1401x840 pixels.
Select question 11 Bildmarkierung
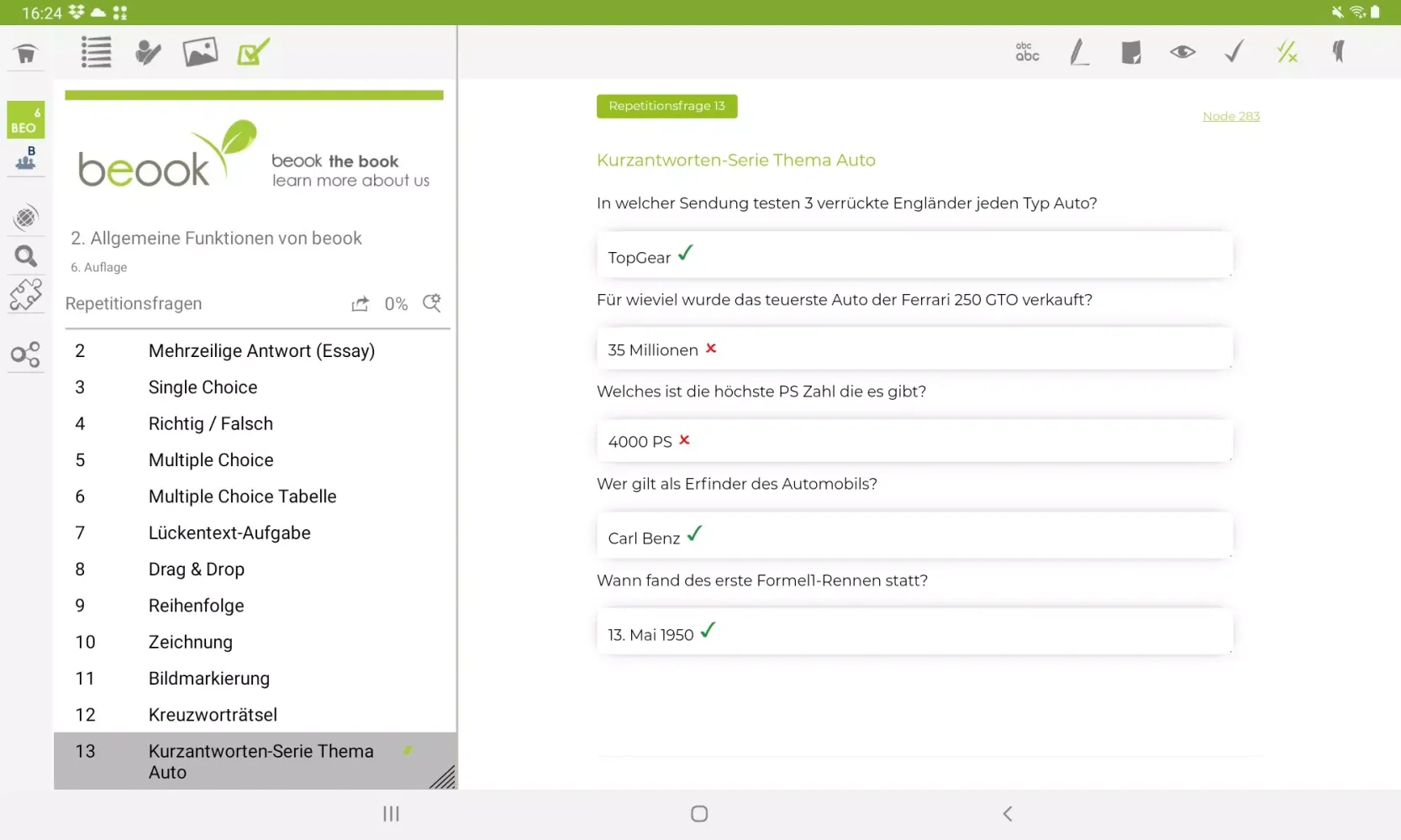point(255,679)
